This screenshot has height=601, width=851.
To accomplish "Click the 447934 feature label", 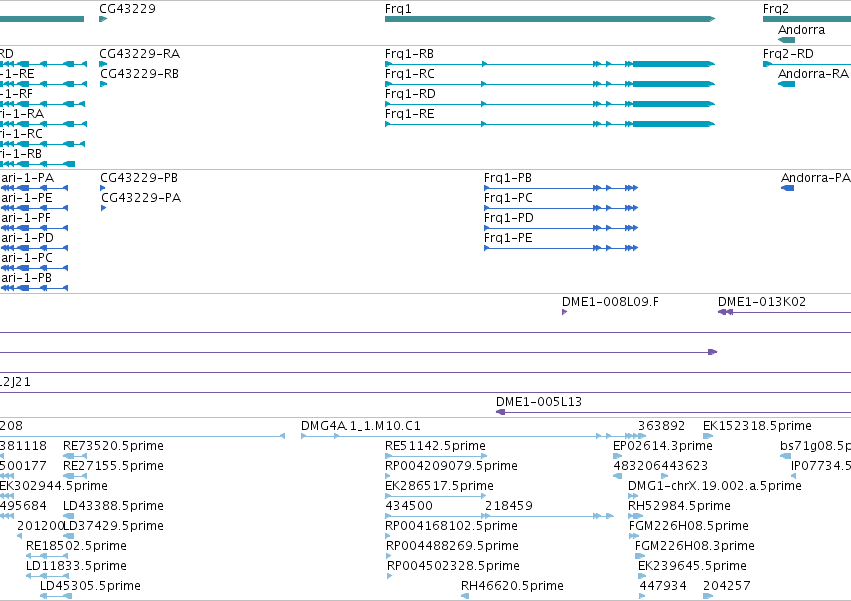I will (x=663, y=586).
